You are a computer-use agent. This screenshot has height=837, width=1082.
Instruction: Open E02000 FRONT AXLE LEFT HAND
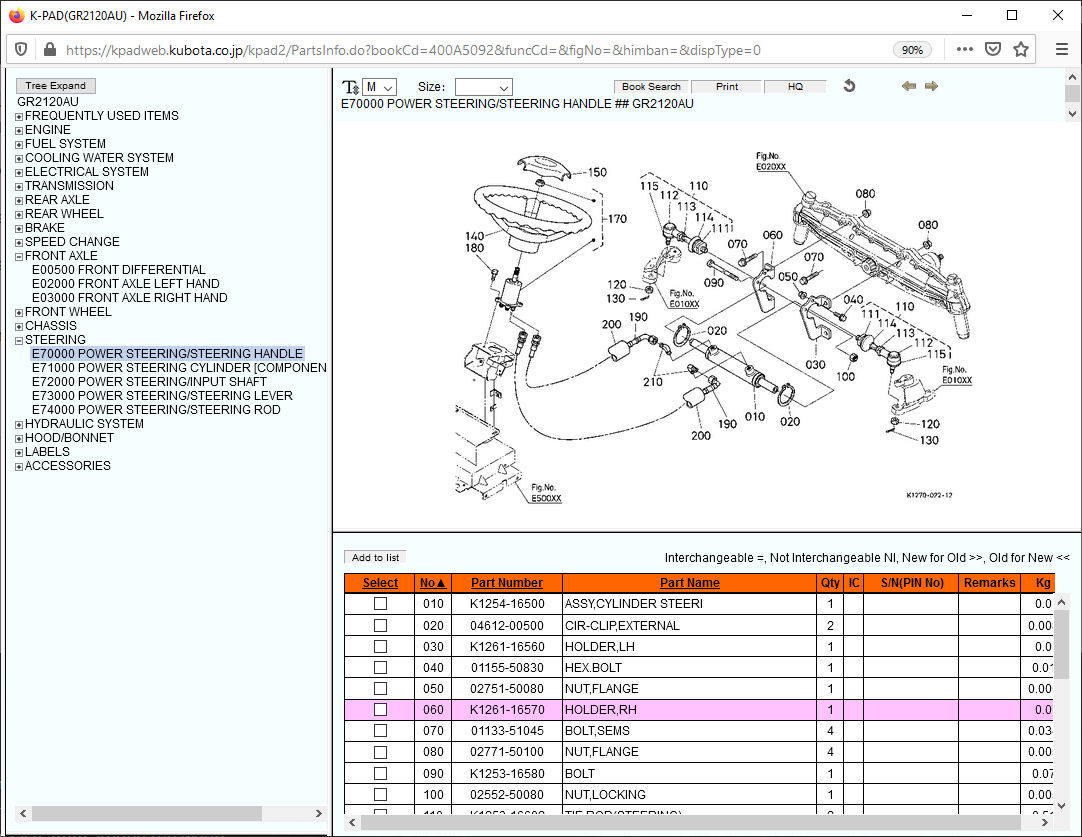tap(126, 284)
